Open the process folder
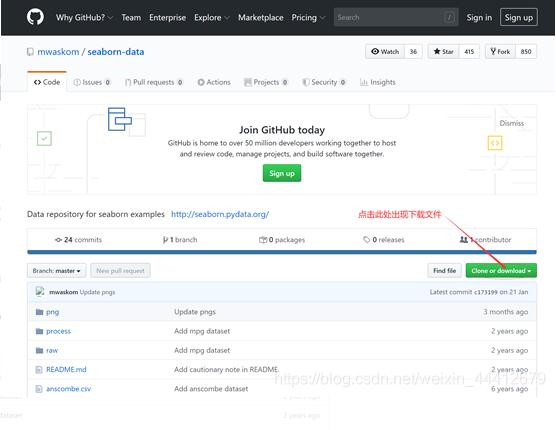 pyautogui.click(x=59, y=331)
